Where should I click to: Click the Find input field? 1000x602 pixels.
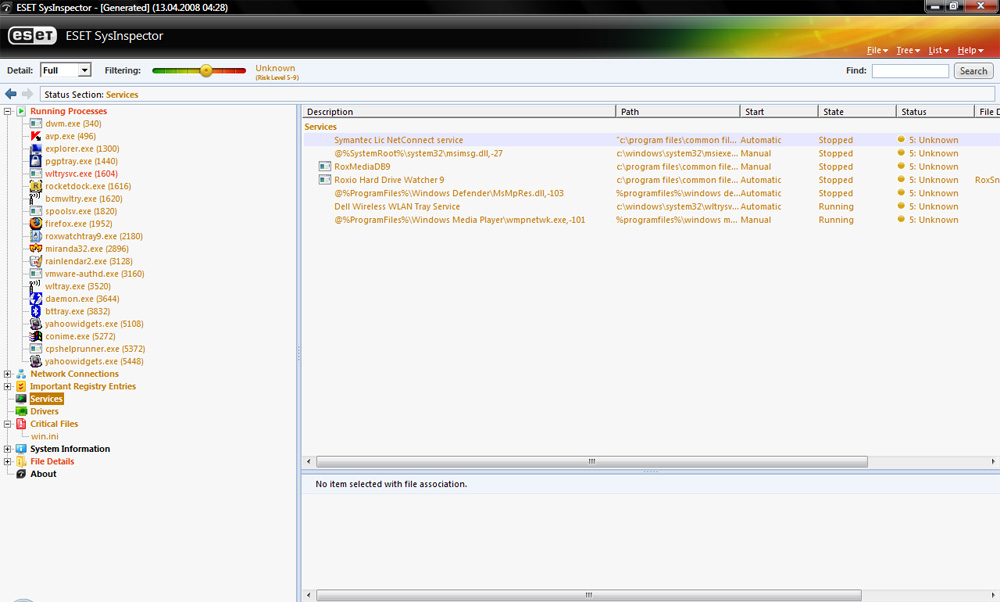pyautogui.click(x=910, y=71)
